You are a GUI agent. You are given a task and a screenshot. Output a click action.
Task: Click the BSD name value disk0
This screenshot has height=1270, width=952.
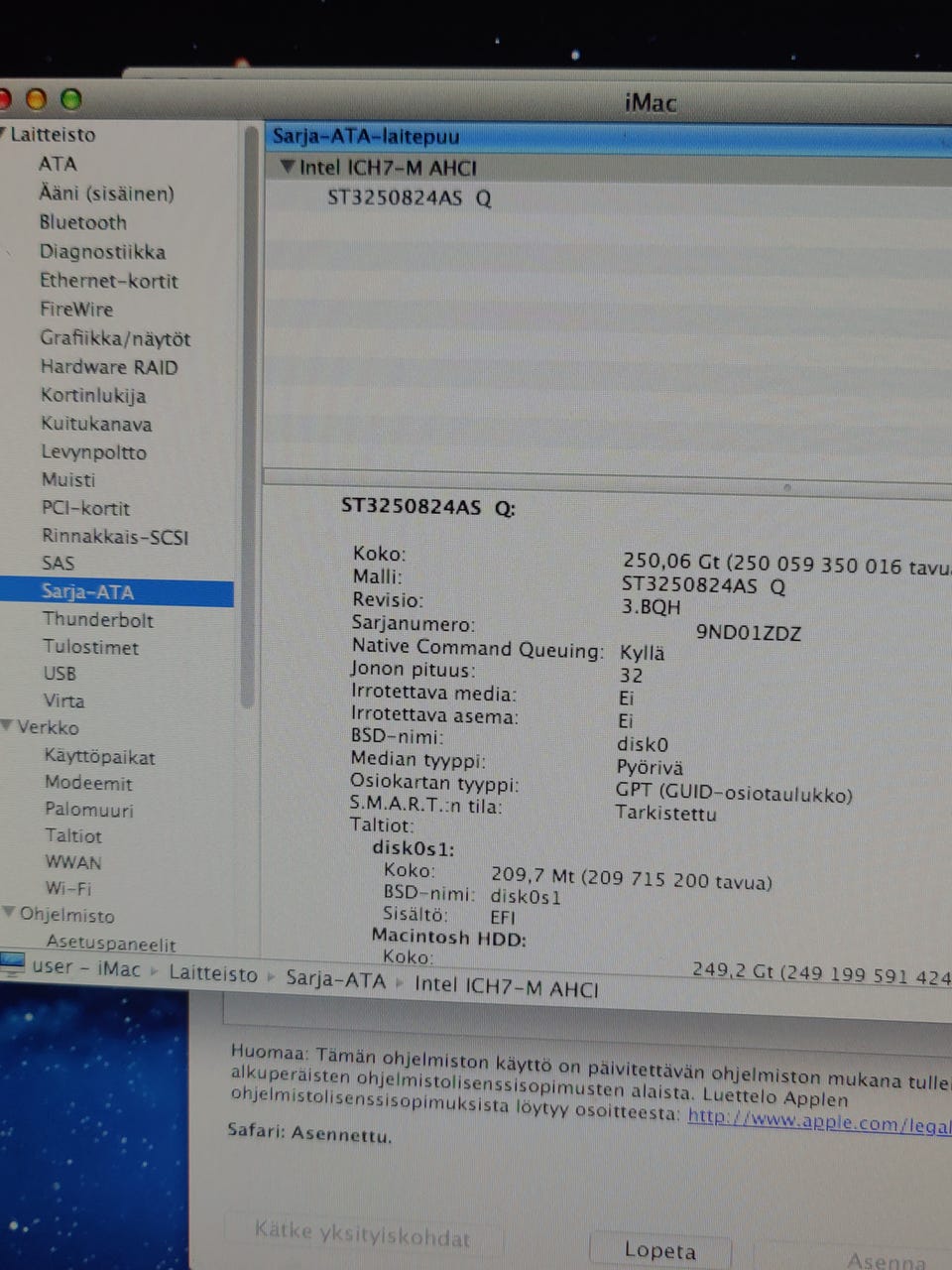point(643,744)
